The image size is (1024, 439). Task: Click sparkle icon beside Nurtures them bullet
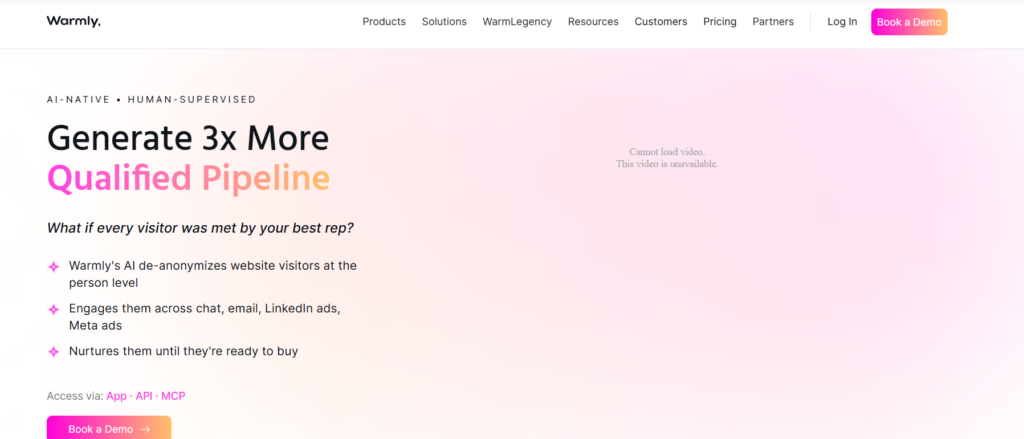tap(54, 351)
